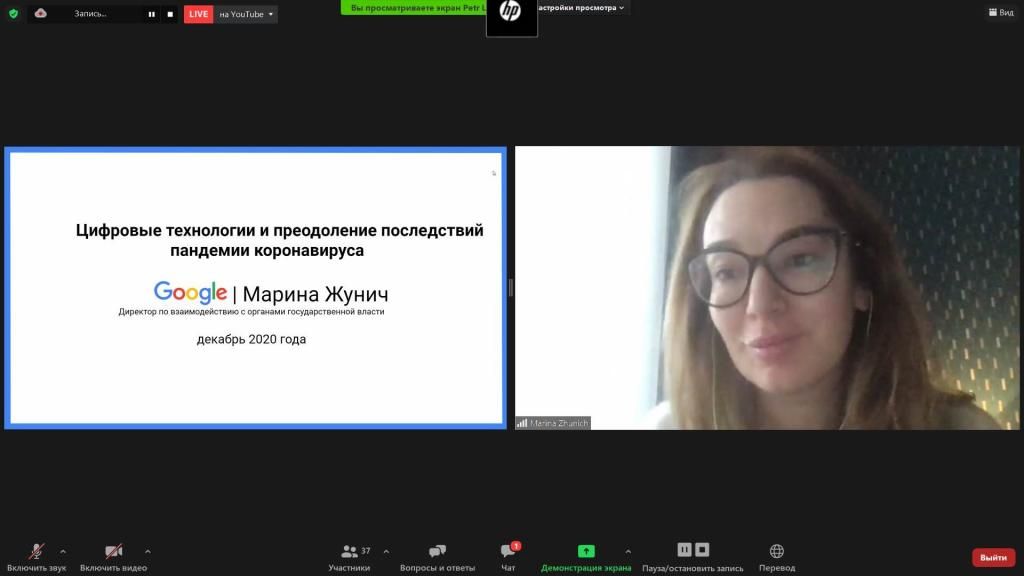
Task: Click the red Выйти button
Action: point(993,557)
